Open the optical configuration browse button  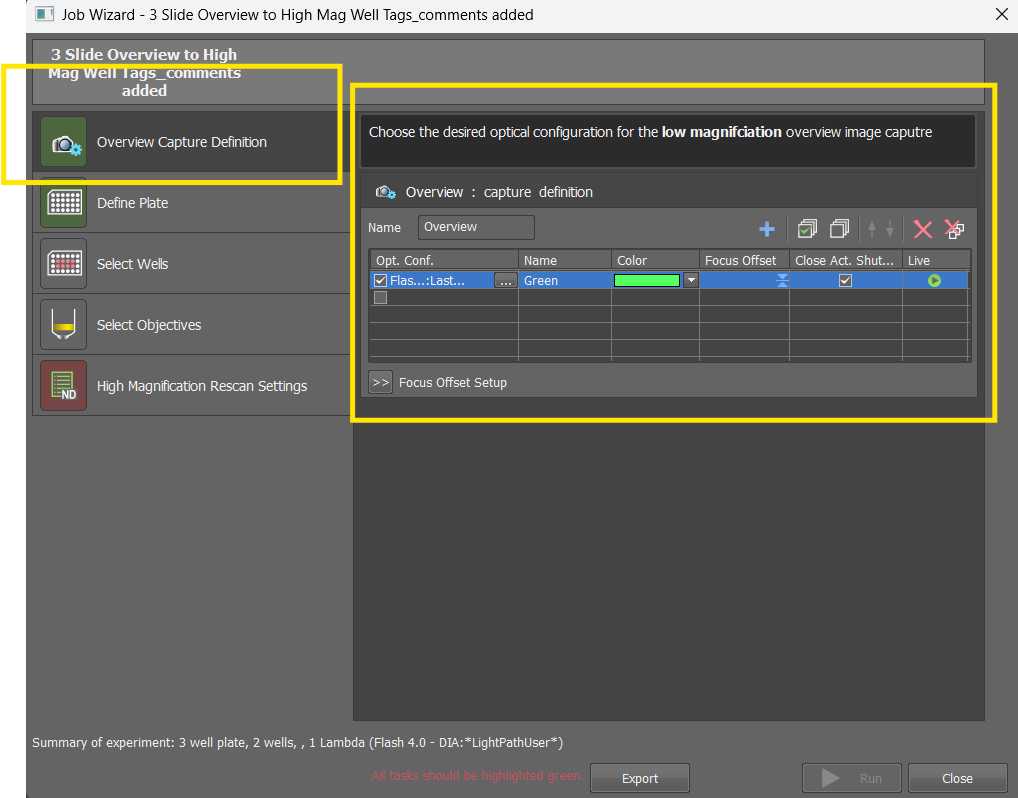(x=505, y=281)
